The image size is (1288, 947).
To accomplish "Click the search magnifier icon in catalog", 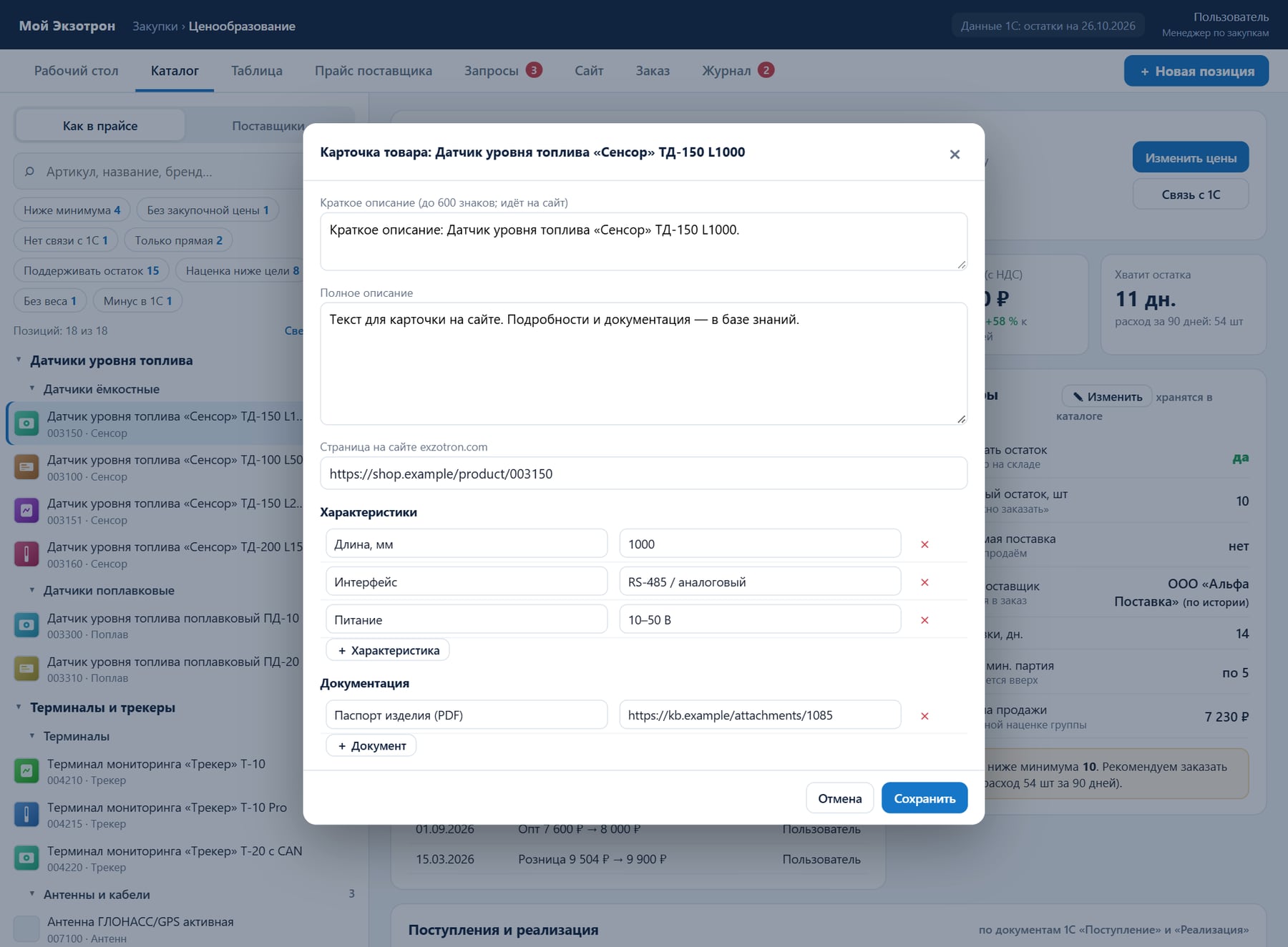I will click(x=29, y=172).
